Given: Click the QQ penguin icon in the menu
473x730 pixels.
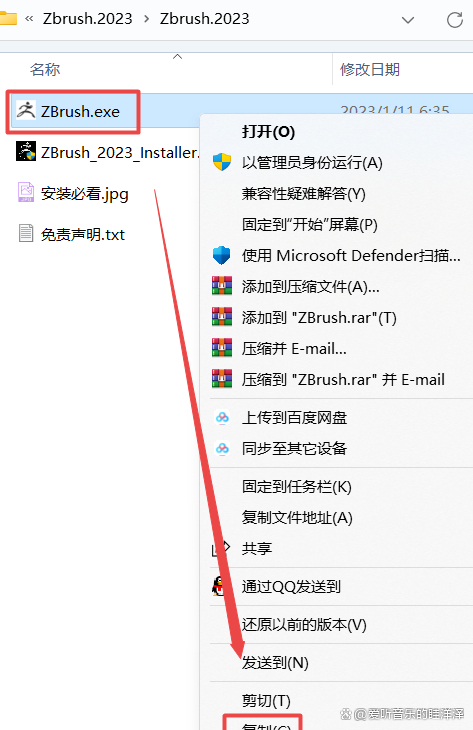Looking at the screenshot, I should point(219,586).
